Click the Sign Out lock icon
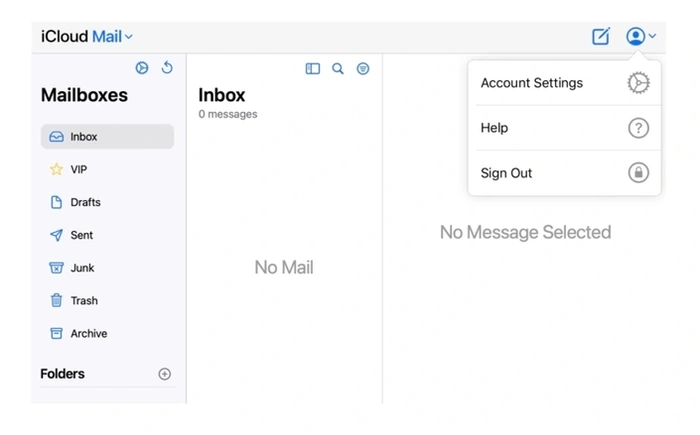 (x=638, y=173)
